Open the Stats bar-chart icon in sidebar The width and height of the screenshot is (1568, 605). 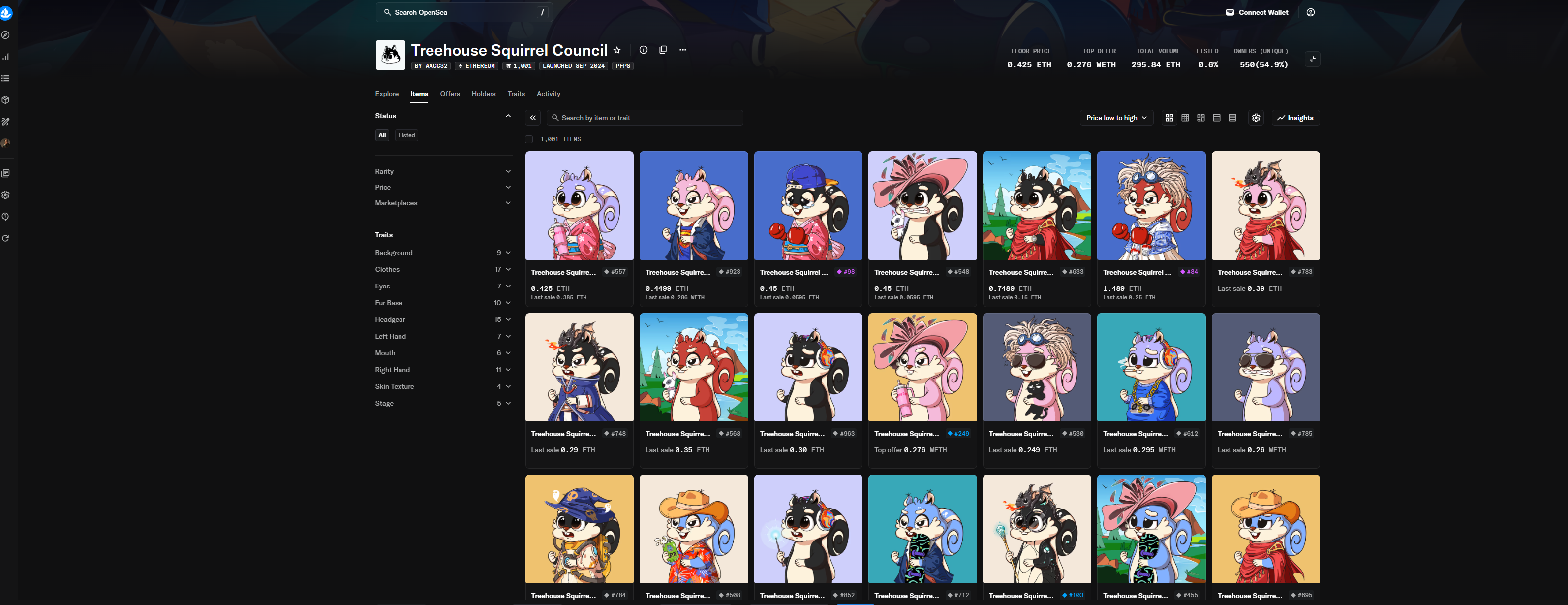pyautogui.click(x=5, y=57)
